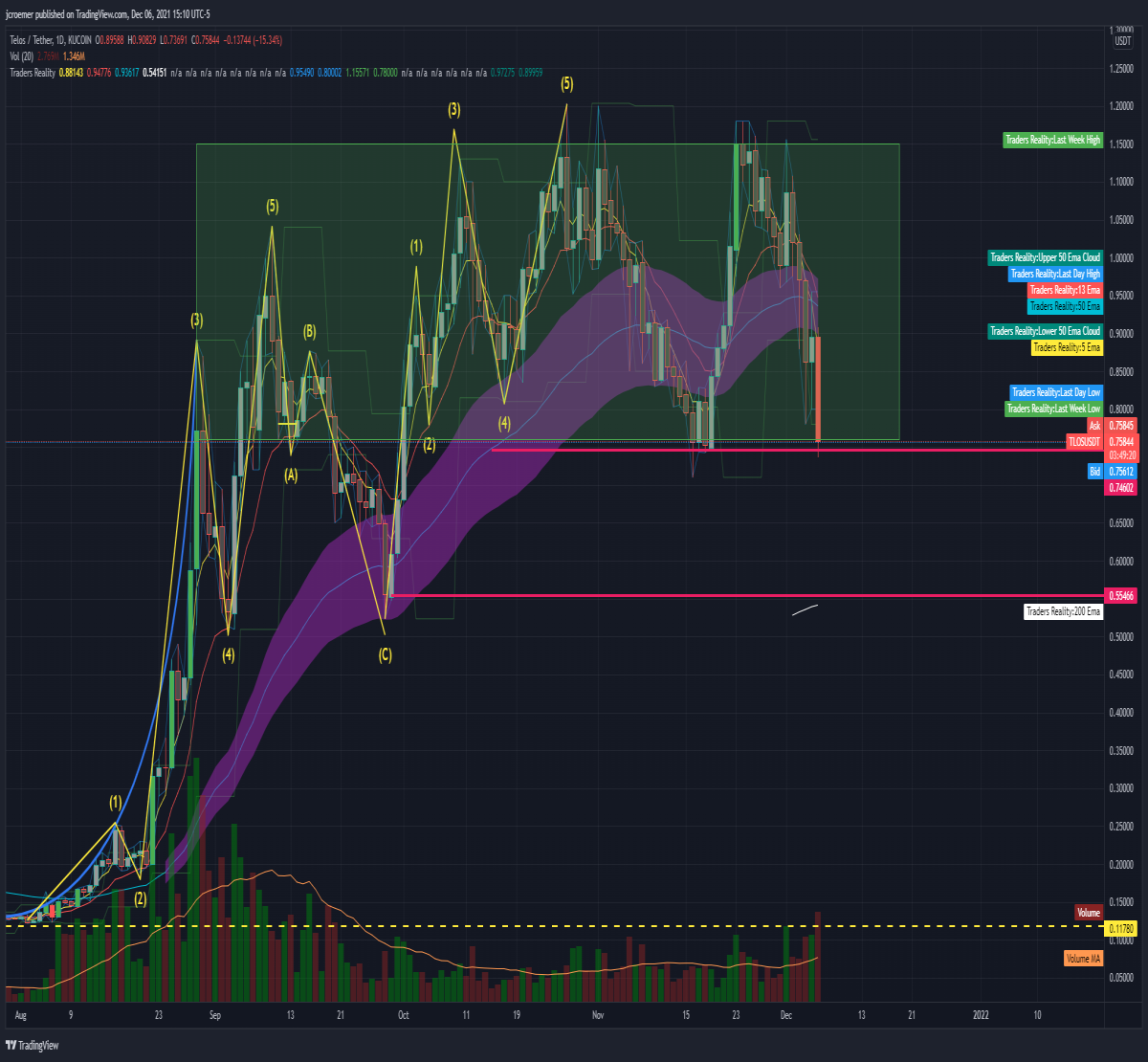Image resolution: width=1148 pixels, height=1062 pixels.
Task: Click the Ask price label
Action: (x=1094, y=424)
